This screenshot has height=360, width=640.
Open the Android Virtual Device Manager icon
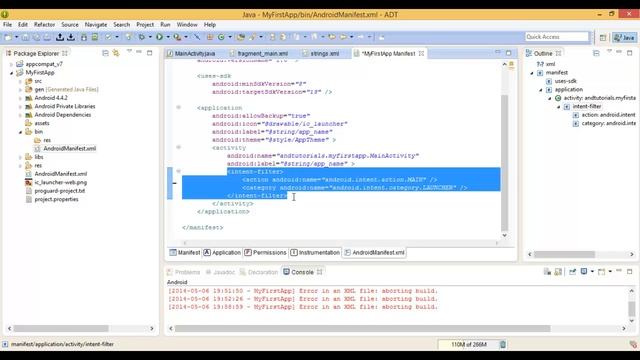(x=95, y=37)
